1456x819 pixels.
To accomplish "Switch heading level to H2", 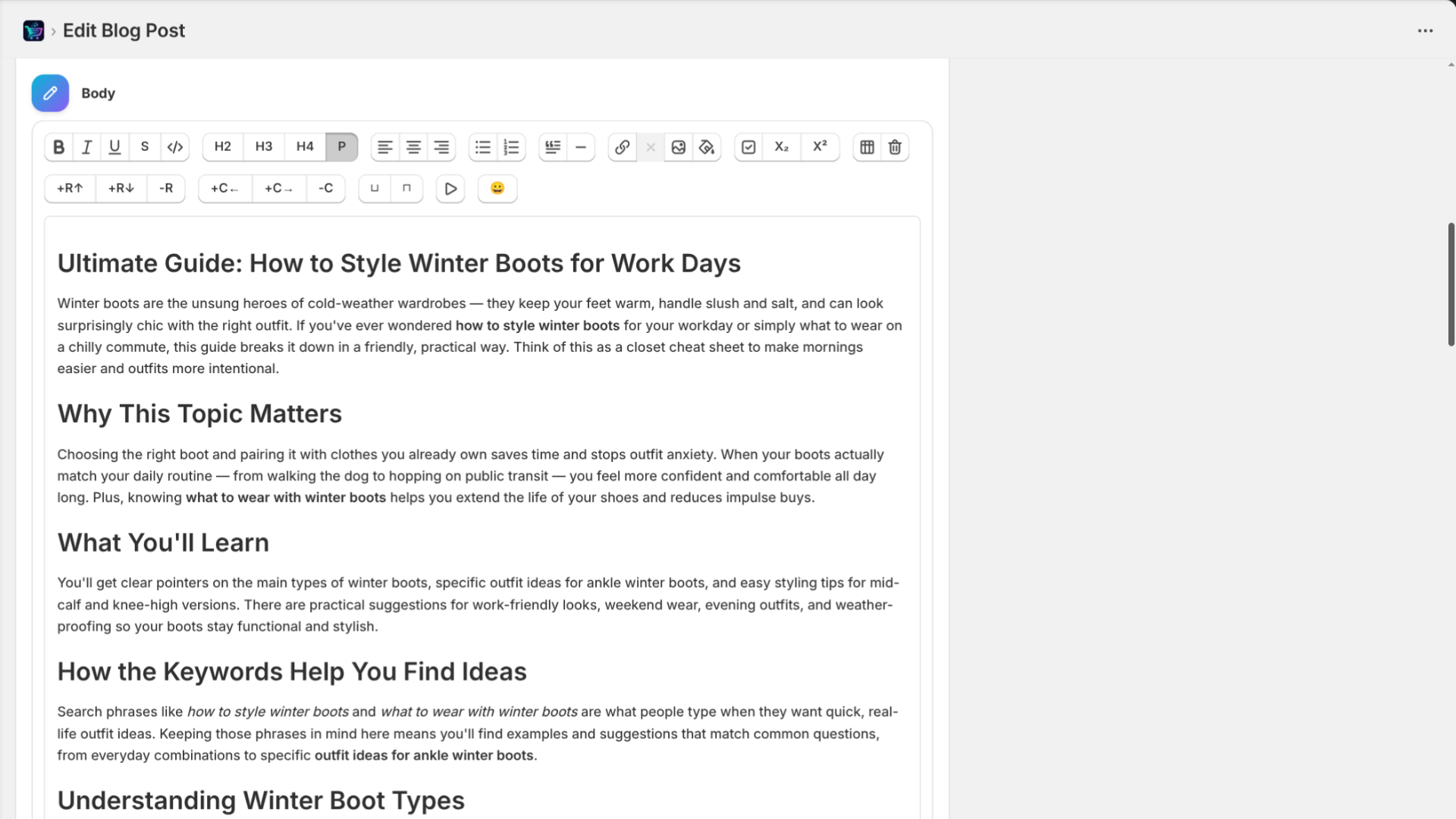I will pos(222,146).
